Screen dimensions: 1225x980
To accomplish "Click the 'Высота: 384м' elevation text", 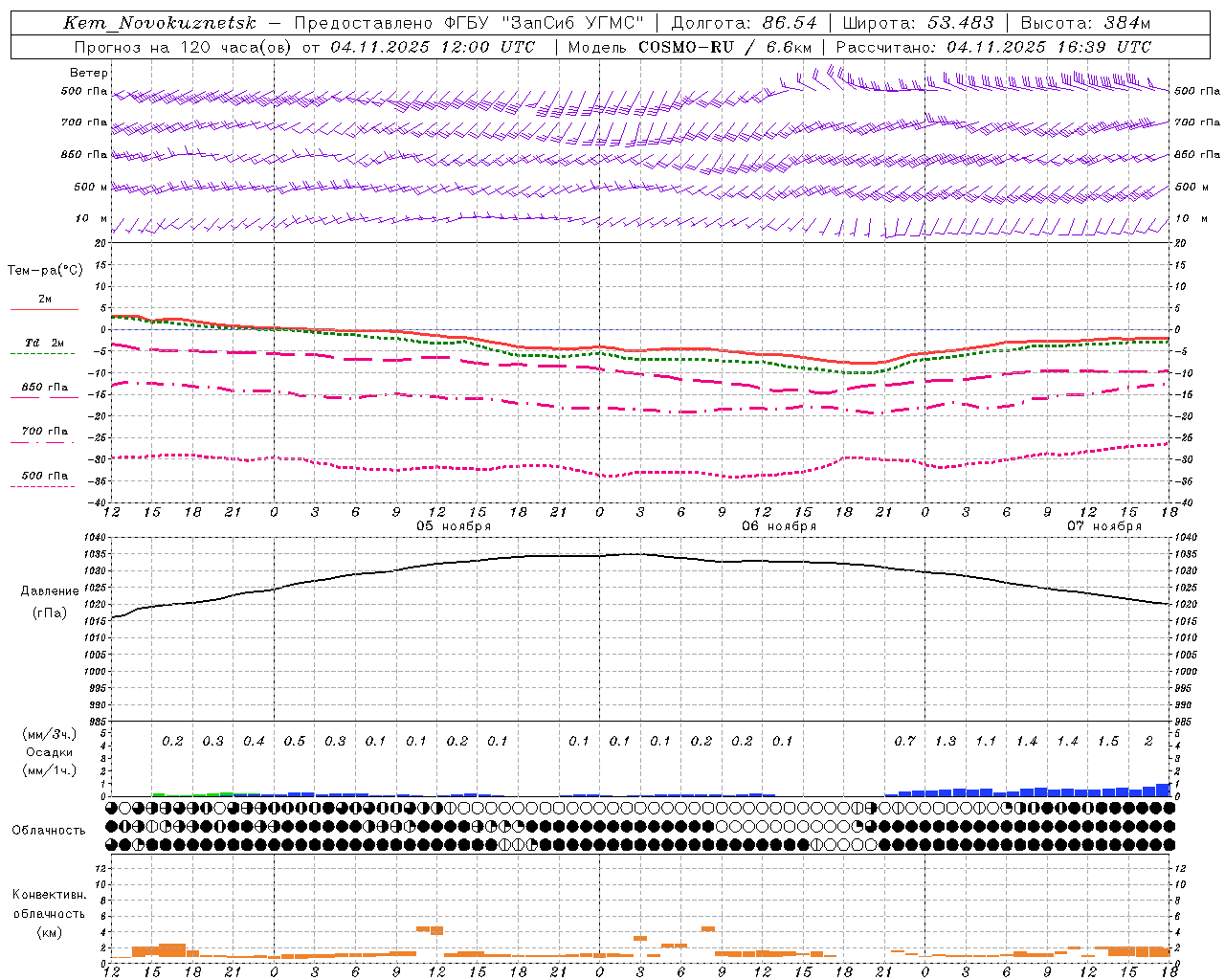I will (1085, 23).
